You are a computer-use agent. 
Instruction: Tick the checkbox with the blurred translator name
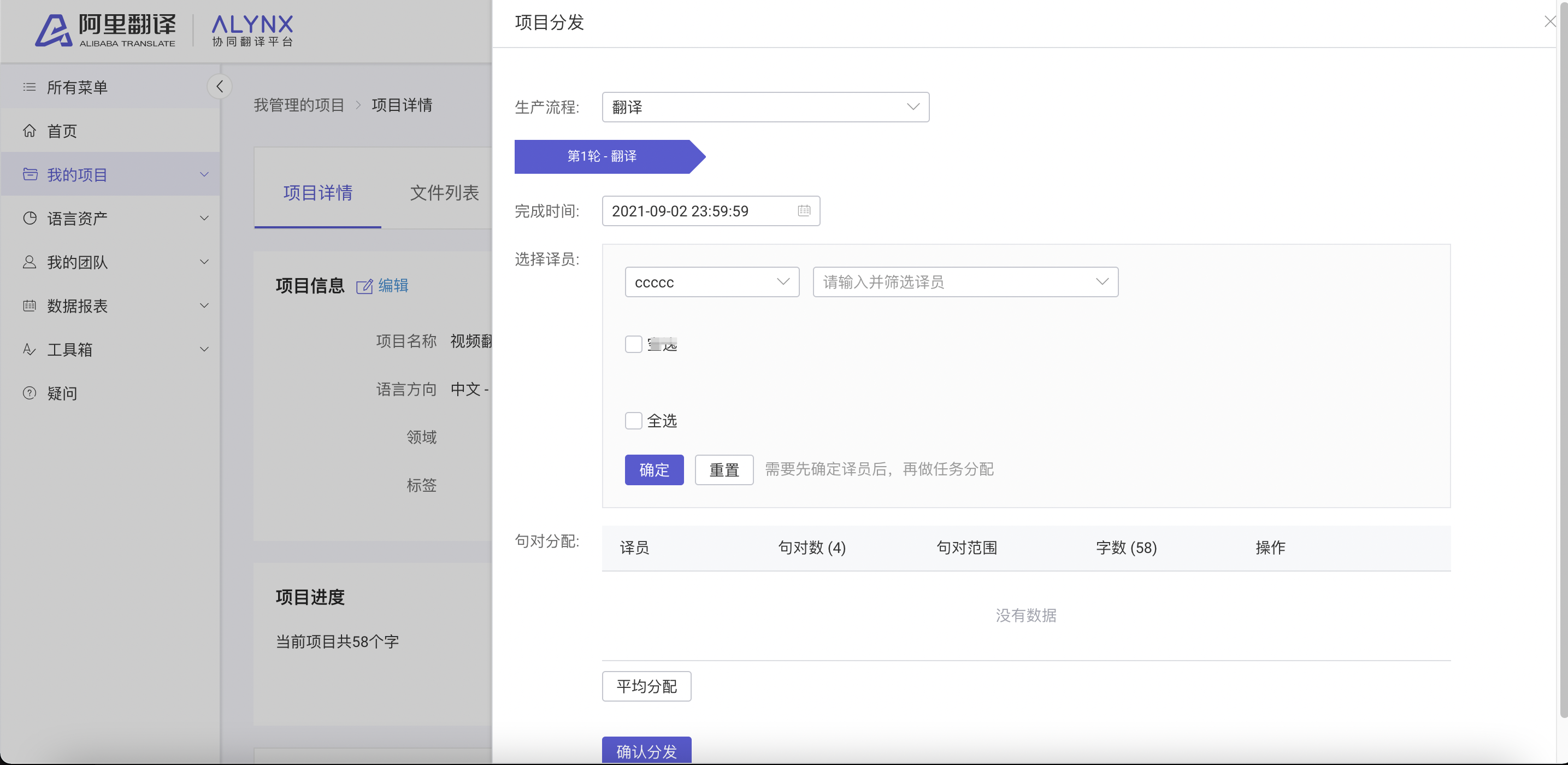tap(634, 344)
